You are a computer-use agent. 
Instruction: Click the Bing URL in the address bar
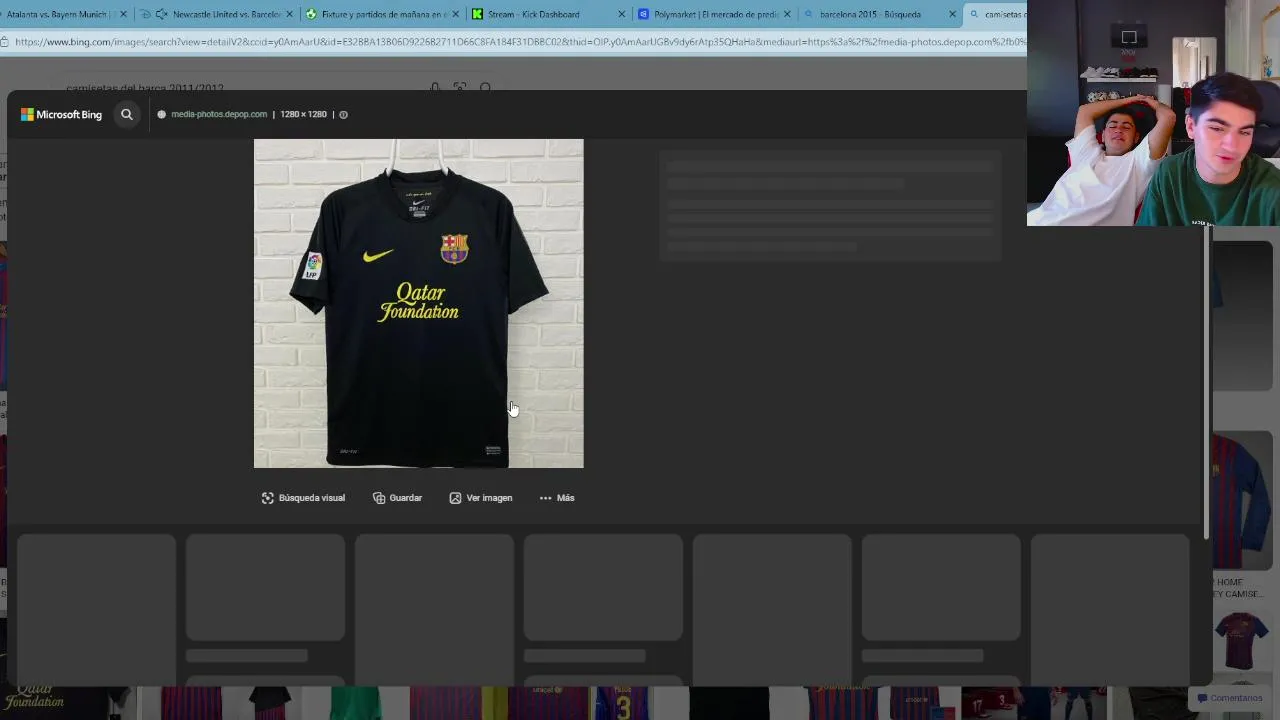(520, 42)
